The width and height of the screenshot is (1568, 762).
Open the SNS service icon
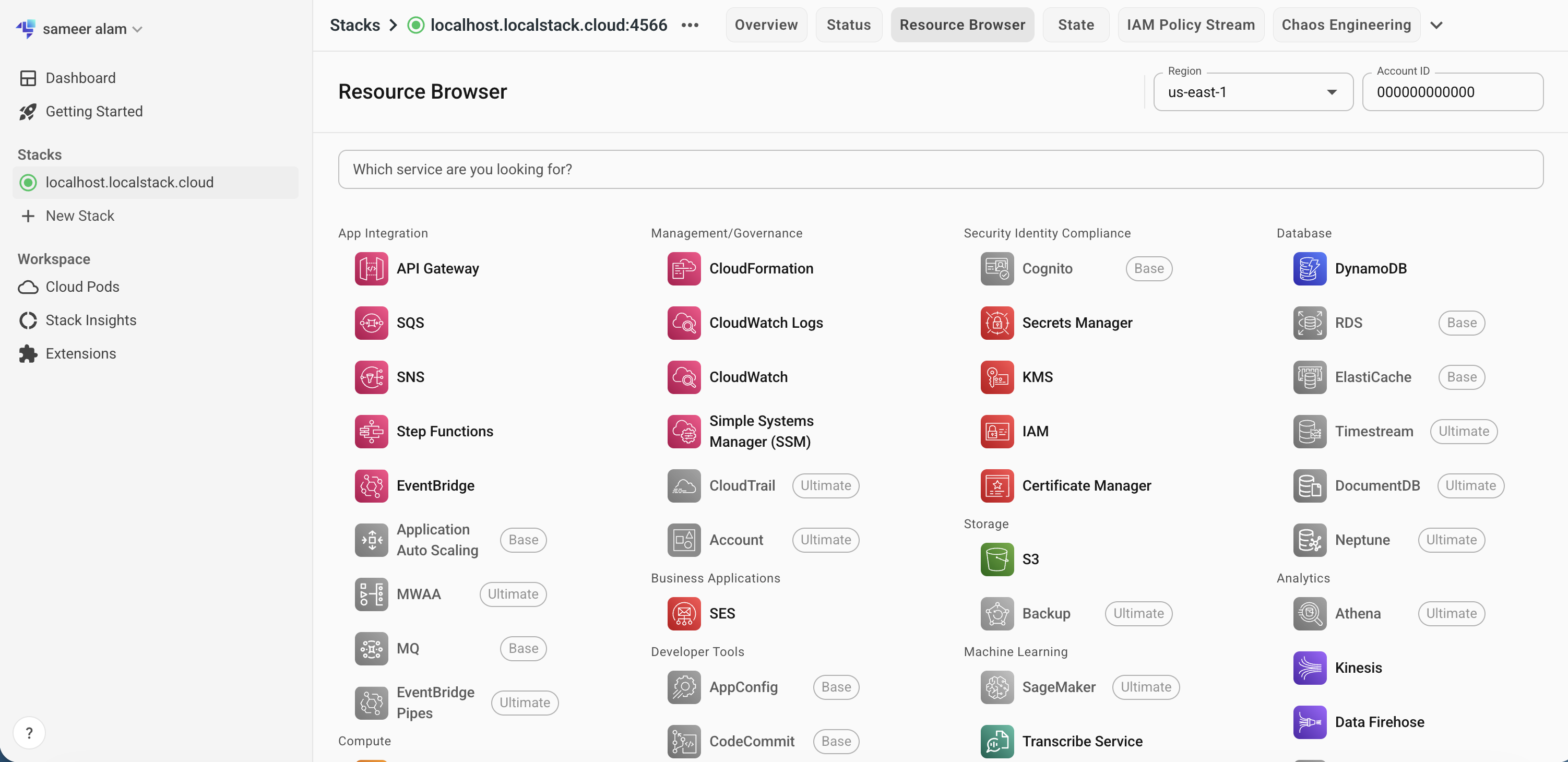[x=371, y=377]
